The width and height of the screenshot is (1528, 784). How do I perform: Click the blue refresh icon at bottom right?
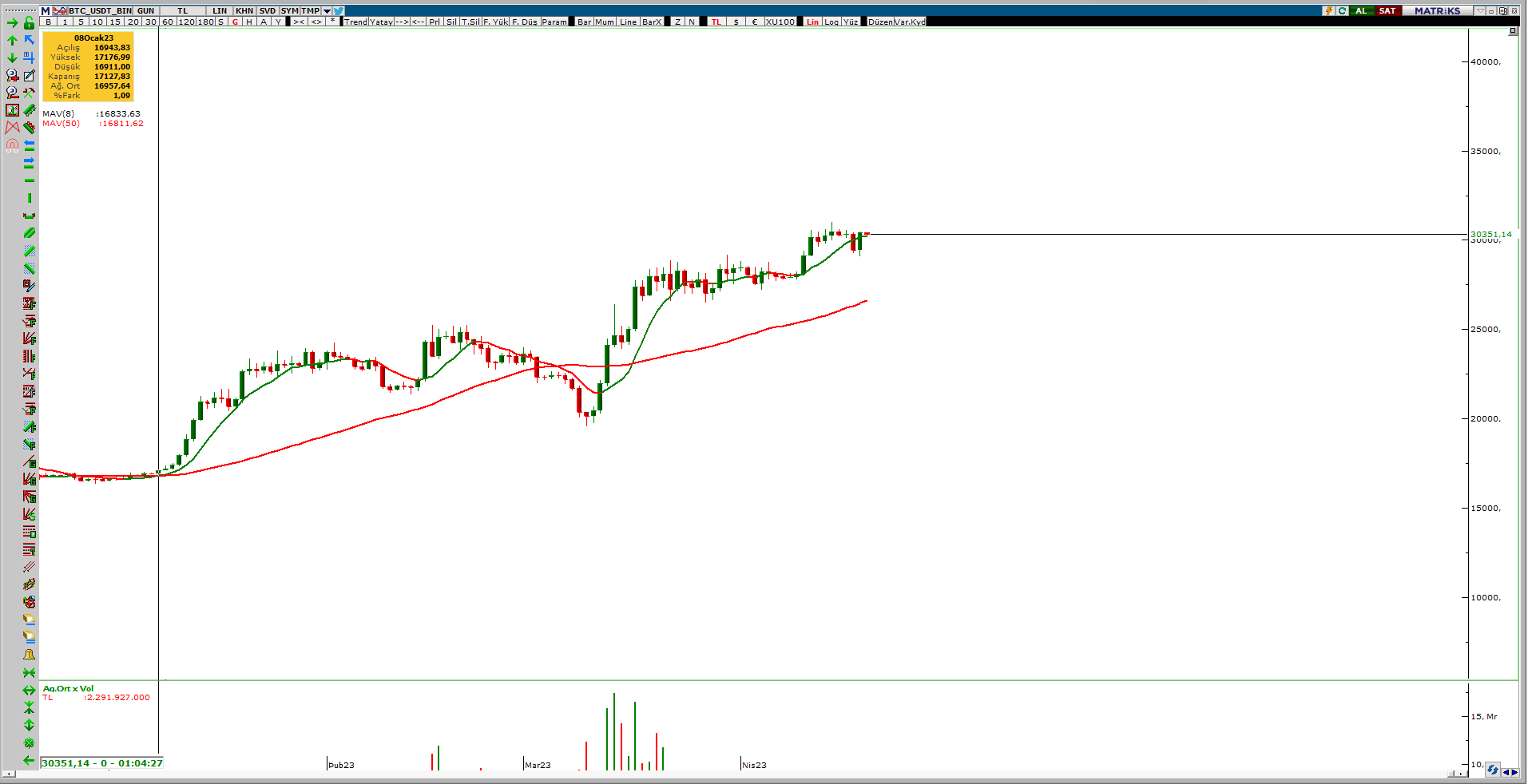click(1492, 770)
